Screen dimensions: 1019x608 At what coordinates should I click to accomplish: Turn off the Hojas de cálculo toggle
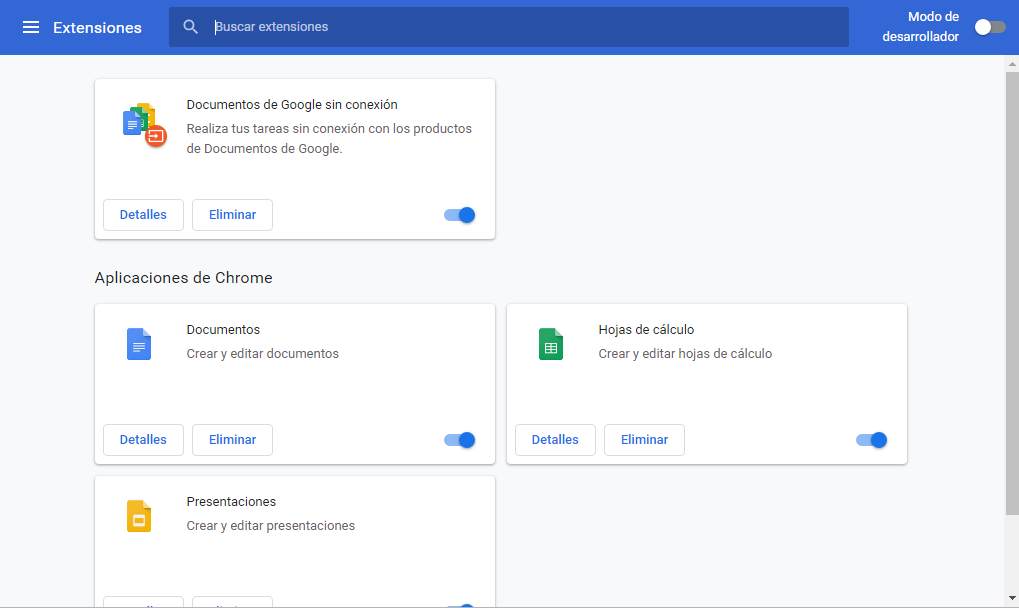point(871,440)
